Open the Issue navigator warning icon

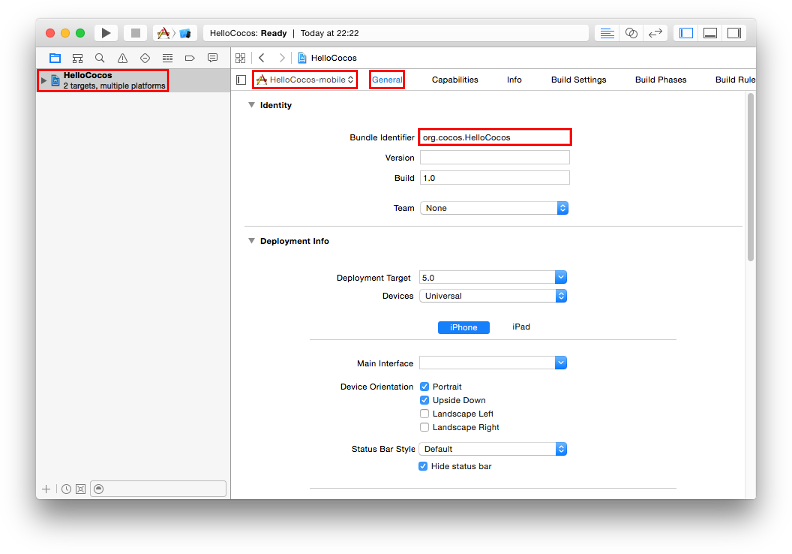[122, 58]
